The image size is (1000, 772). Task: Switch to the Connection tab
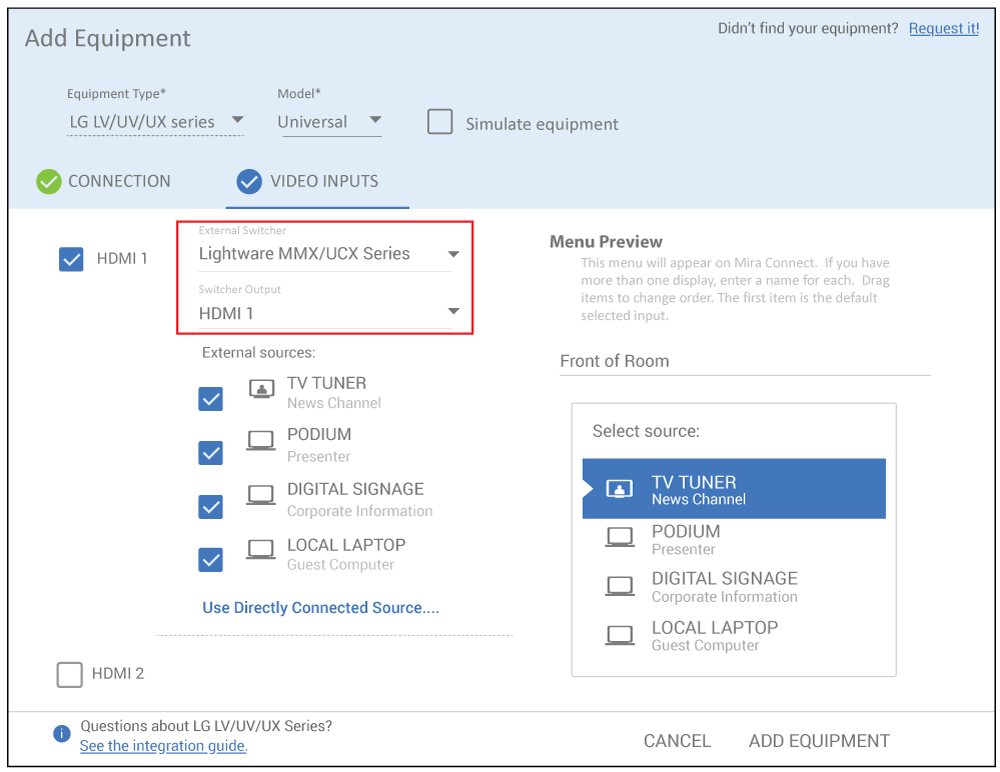pyautogui.click(x=118, y=181)
